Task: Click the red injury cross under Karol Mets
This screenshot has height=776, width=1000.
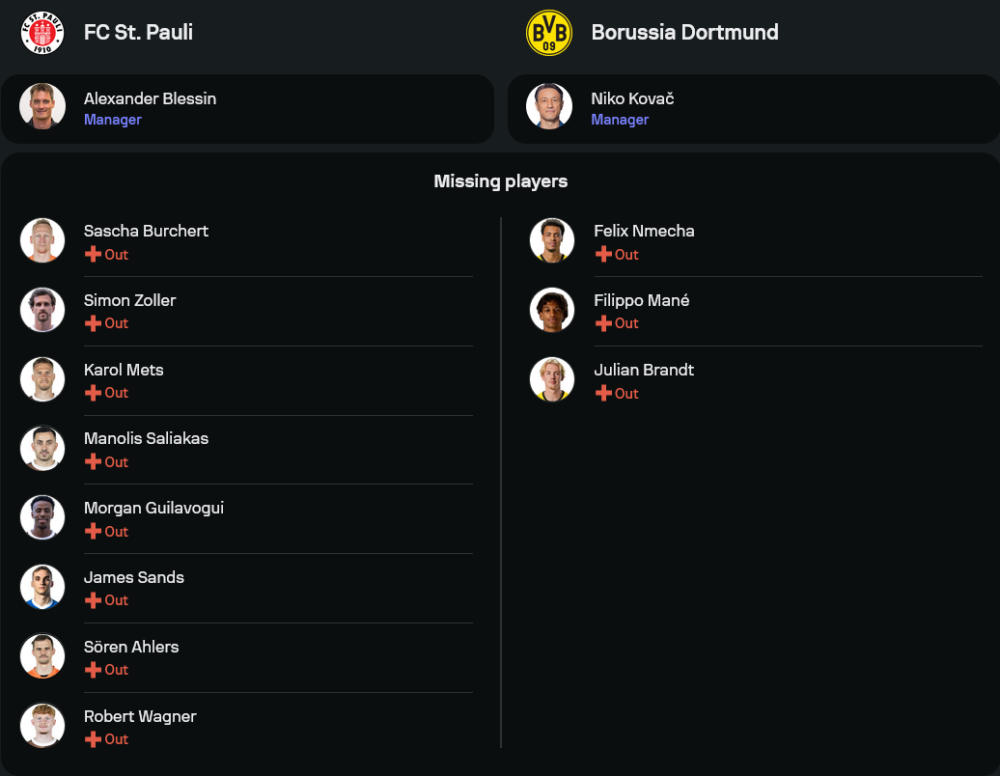Action: pos(93,393)
